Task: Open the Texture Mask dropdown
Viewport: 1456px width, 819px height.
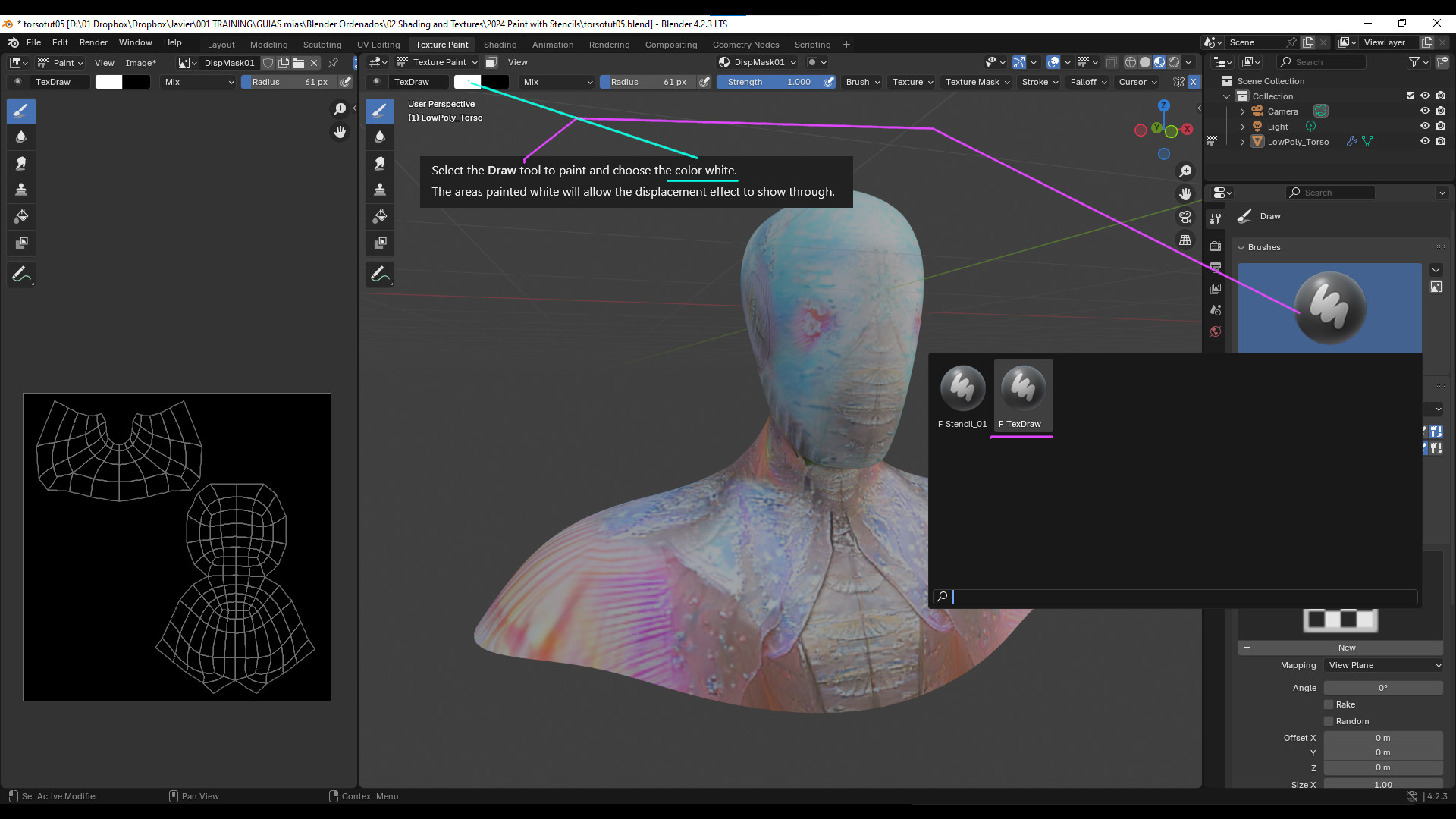Action: (977, 82)
